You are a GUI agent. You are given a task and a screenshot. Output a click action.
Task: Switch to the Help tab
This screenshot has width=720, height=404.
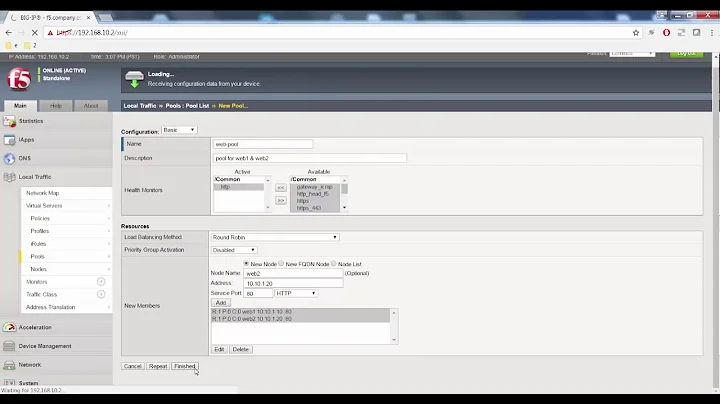pos(56,106)
